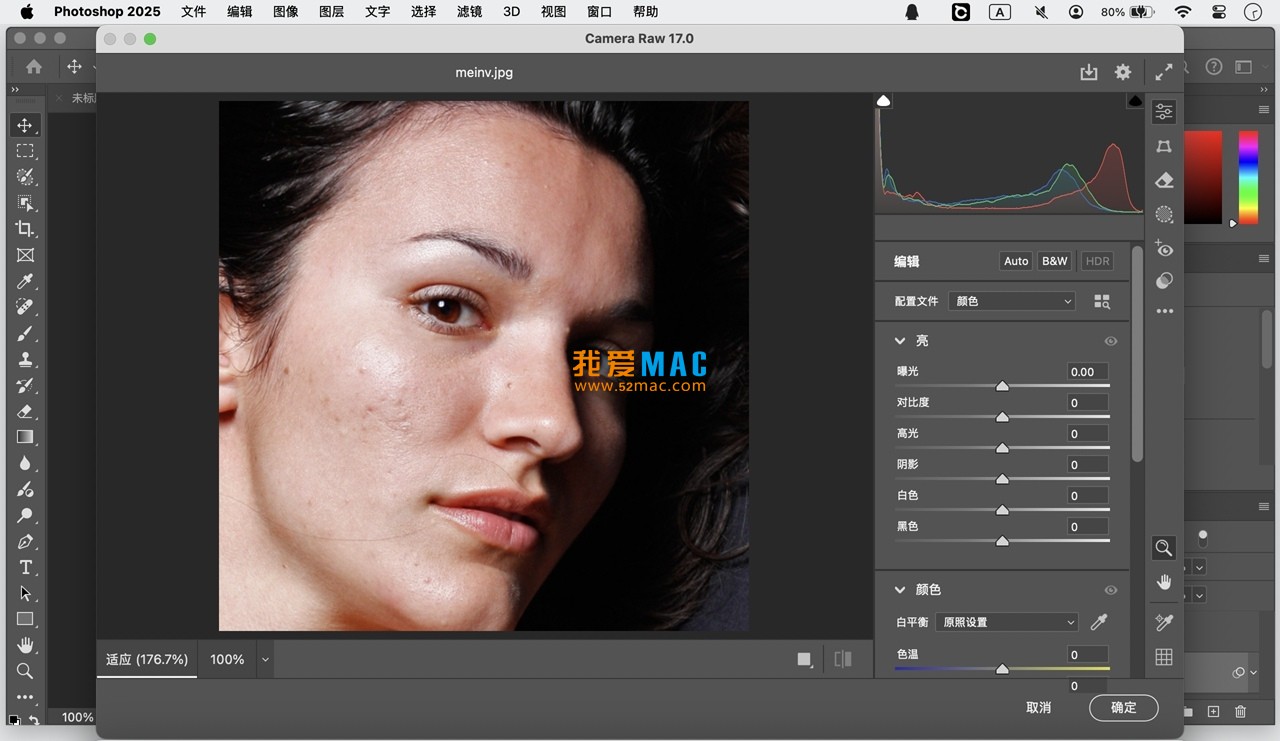Image resolution: width=1280 pixels, height=741 pixels.
Task: Open the Masking panel in Camera Raw
Action: [1163, 214]
